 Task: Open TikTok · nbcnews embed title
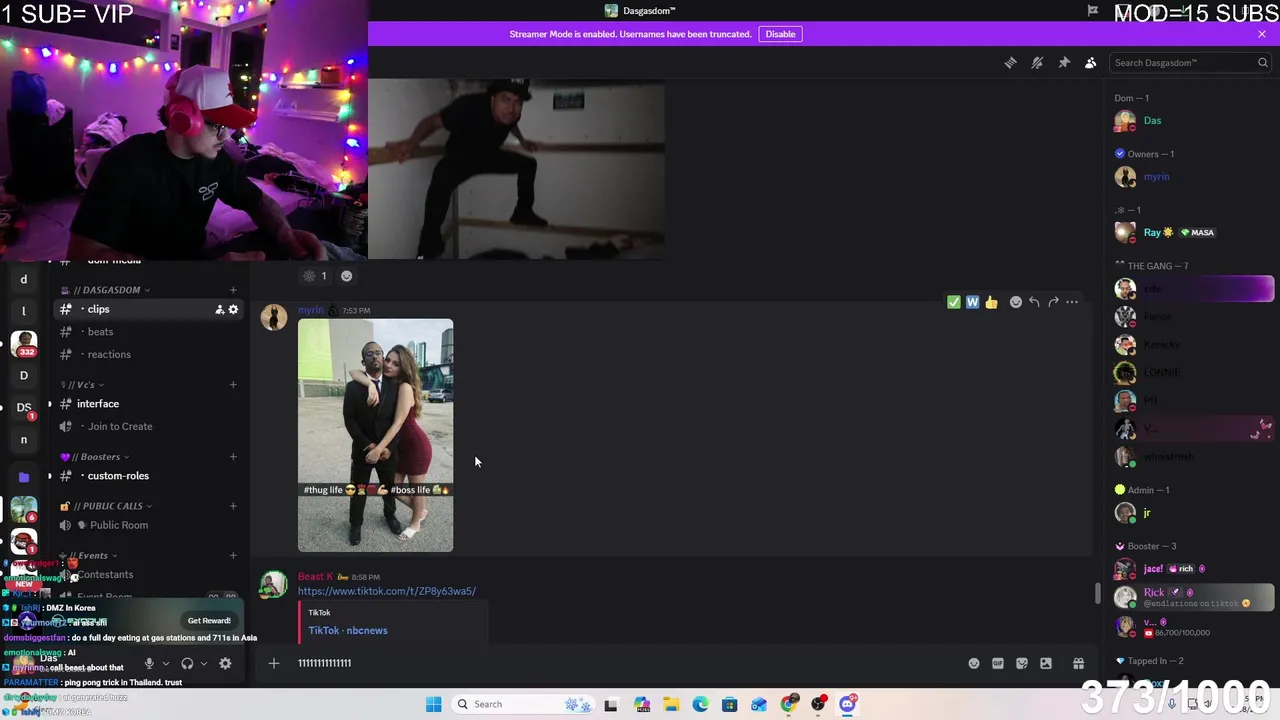tap(348, 631)
